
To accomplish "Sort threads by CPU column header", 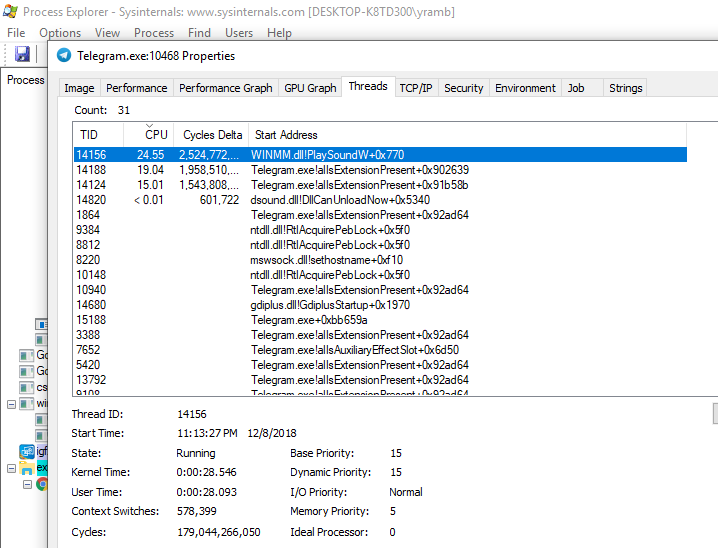I will [148, 135].
